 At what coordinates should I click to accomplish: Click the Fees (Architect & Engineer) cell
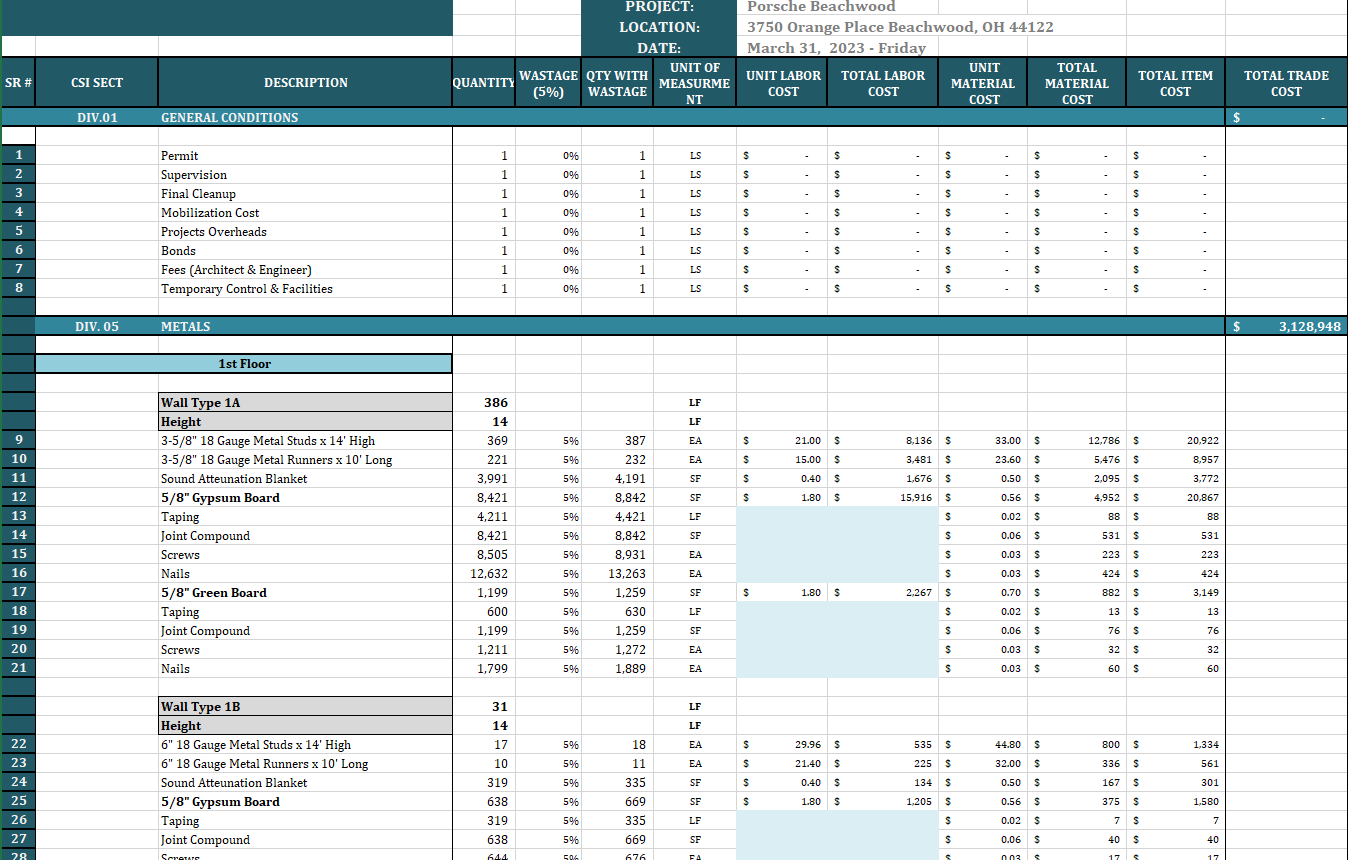[x=236, y=270]
